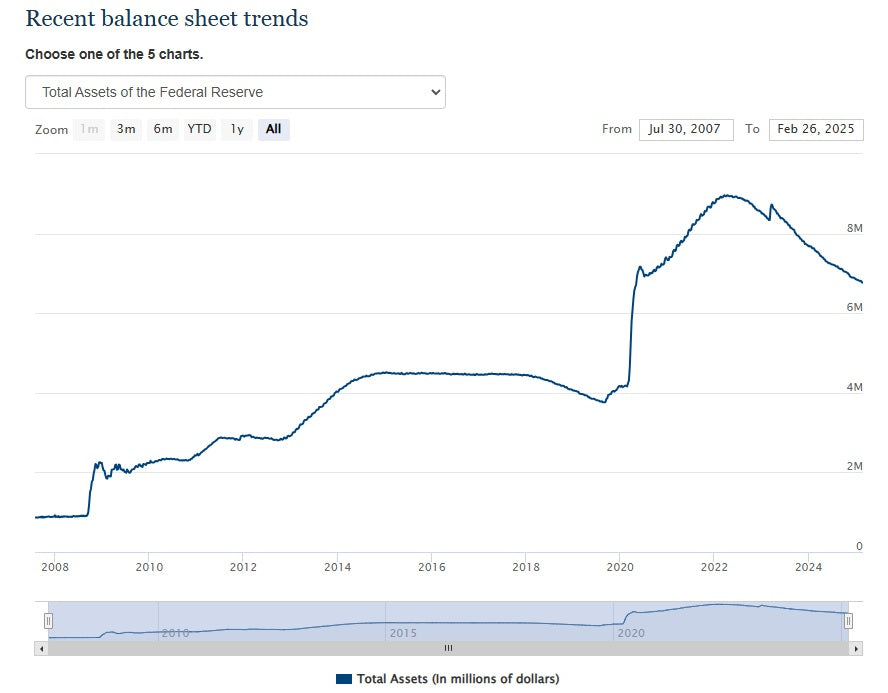This screenshot has width=888, height=693.
Task: Click the 2015 label in navigator
Action: tap(403, 633)
